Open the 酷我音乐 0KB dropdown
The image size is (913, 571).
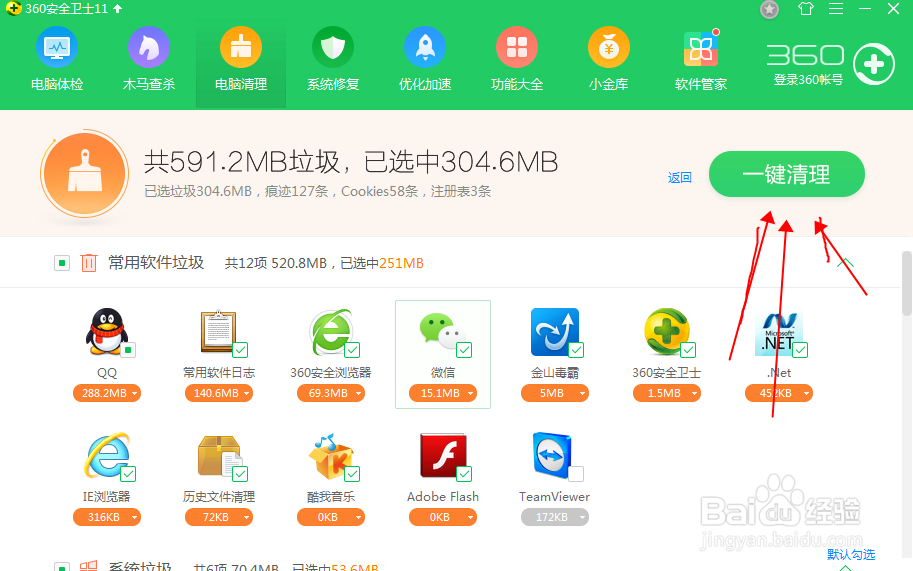(331, 517)
